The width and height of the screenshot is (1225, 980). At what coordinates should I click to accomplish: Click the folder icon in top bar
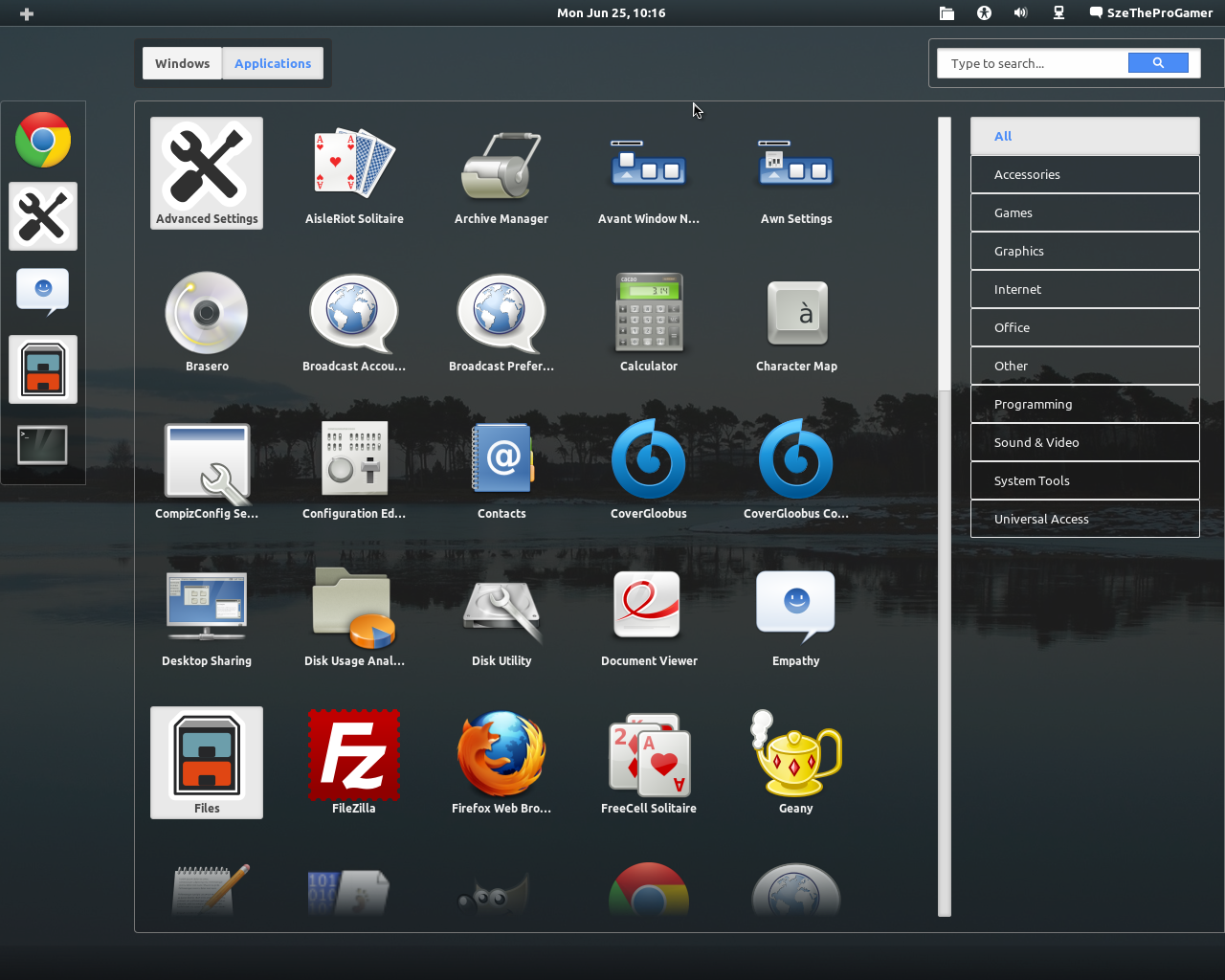pos(947,12)
